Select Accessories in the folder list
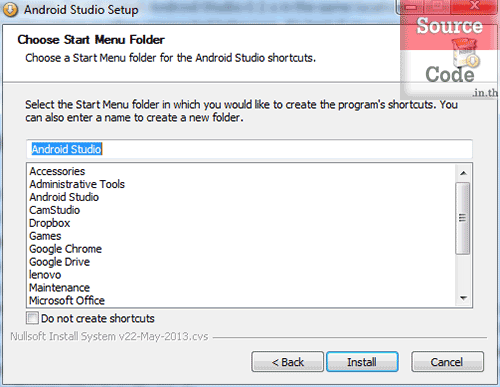Screen dimensions: 500x387 pyautogui.click(x=57, y=171)
